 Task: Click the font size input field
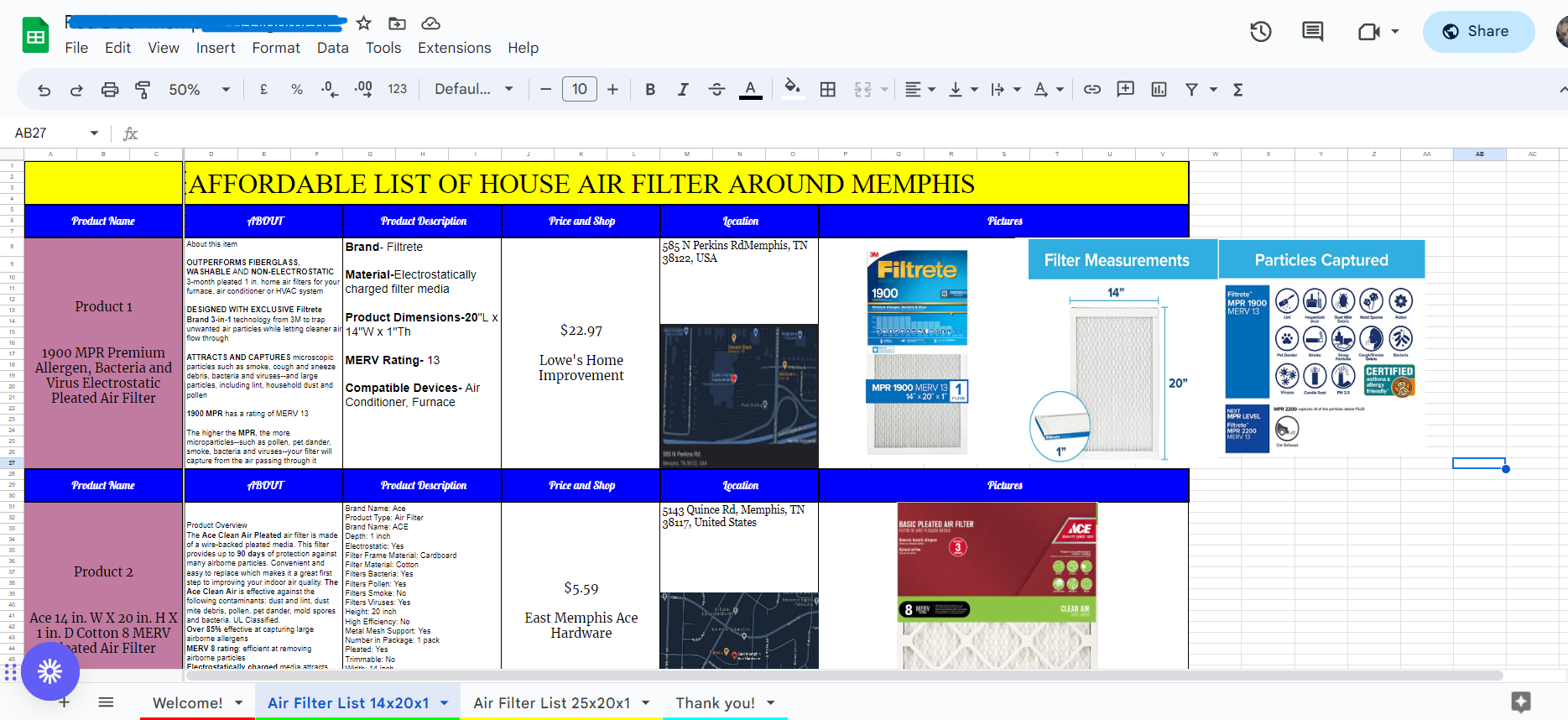pos(580,89)
